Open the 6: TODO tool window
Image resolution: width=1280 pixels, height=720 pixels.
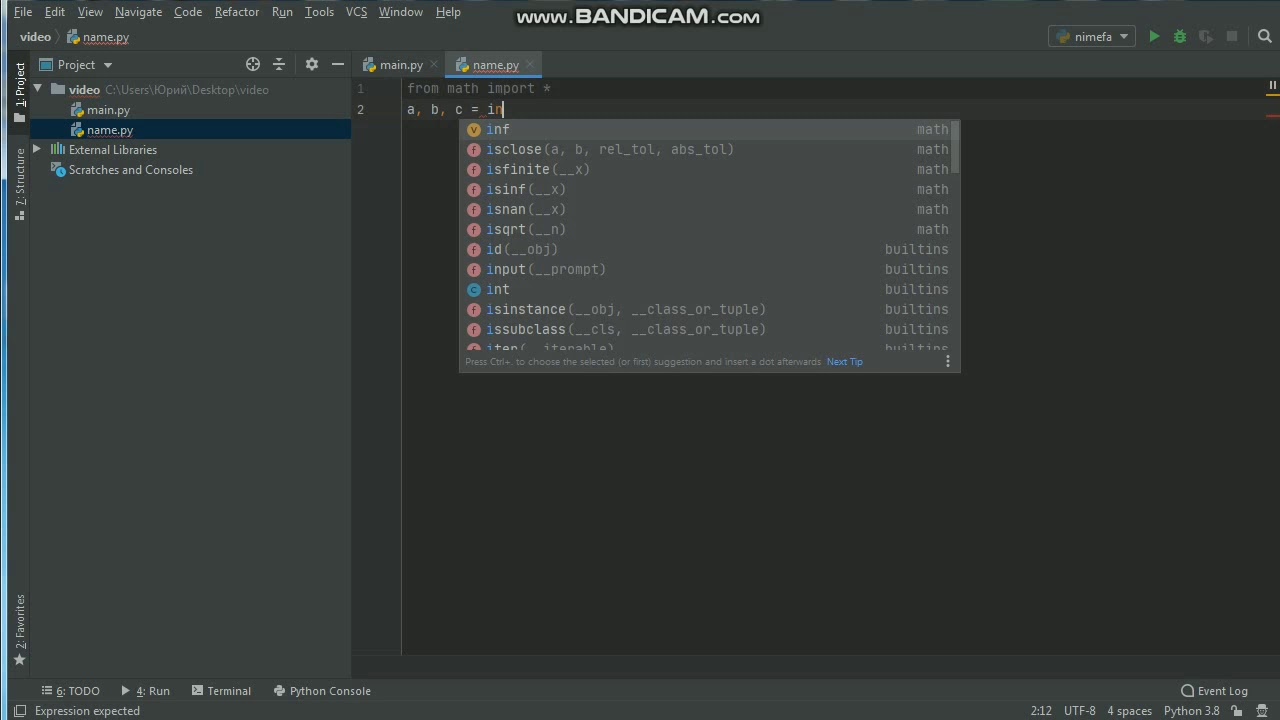(70, 691)
